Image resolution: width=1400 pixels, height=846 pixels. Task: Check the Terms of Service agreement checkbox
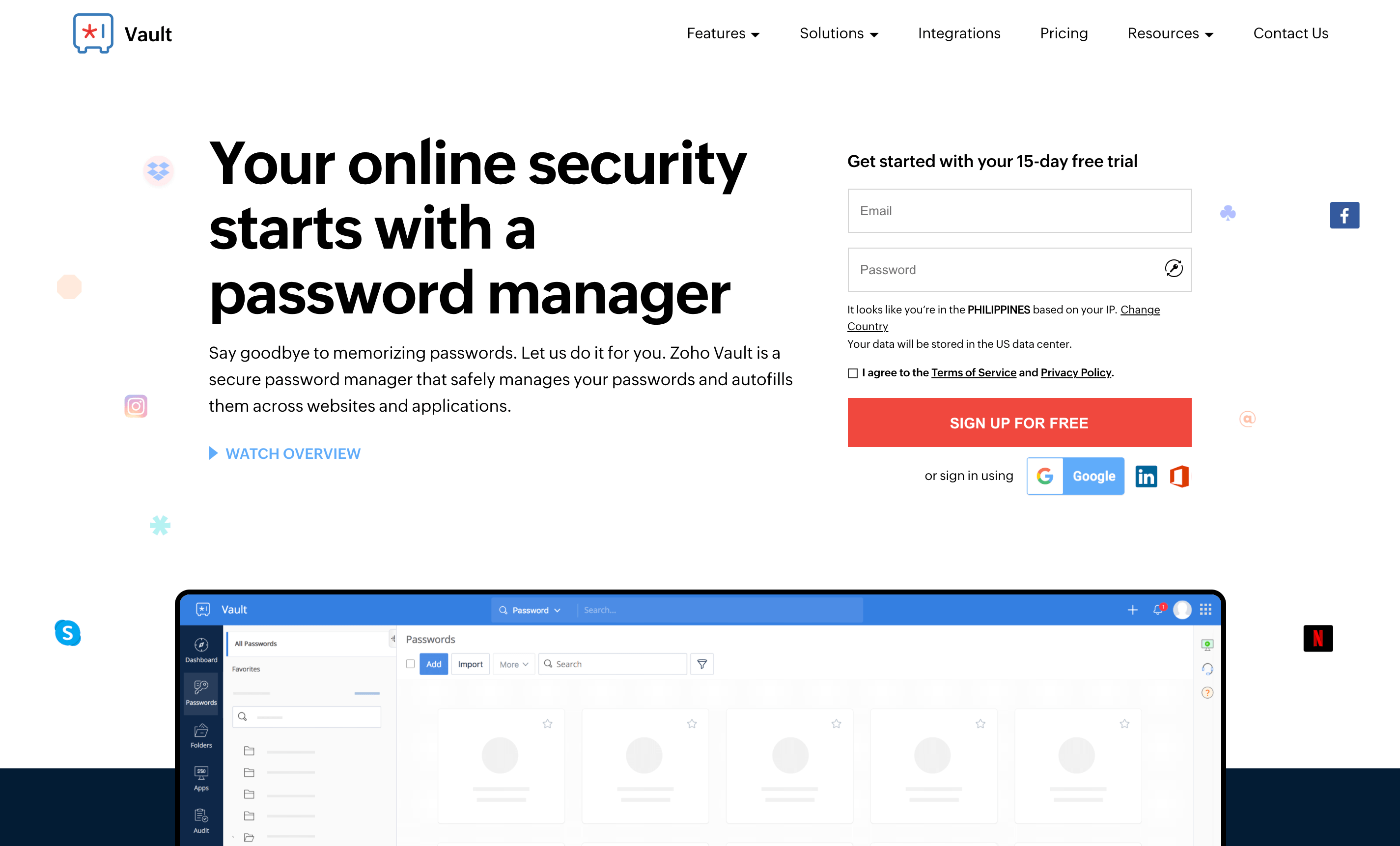tap(852, 372)
